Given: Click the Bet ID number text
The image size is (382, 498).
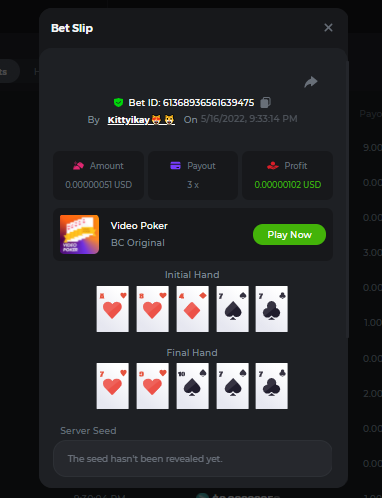Looking at the screenshot, I should click(208, 103).
